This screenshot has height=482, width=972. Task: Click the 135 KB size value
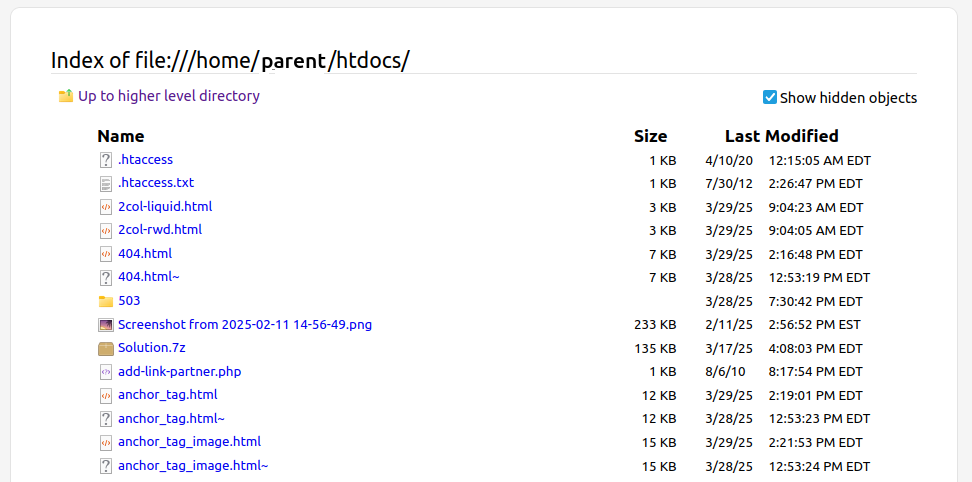tap(655, 348)
